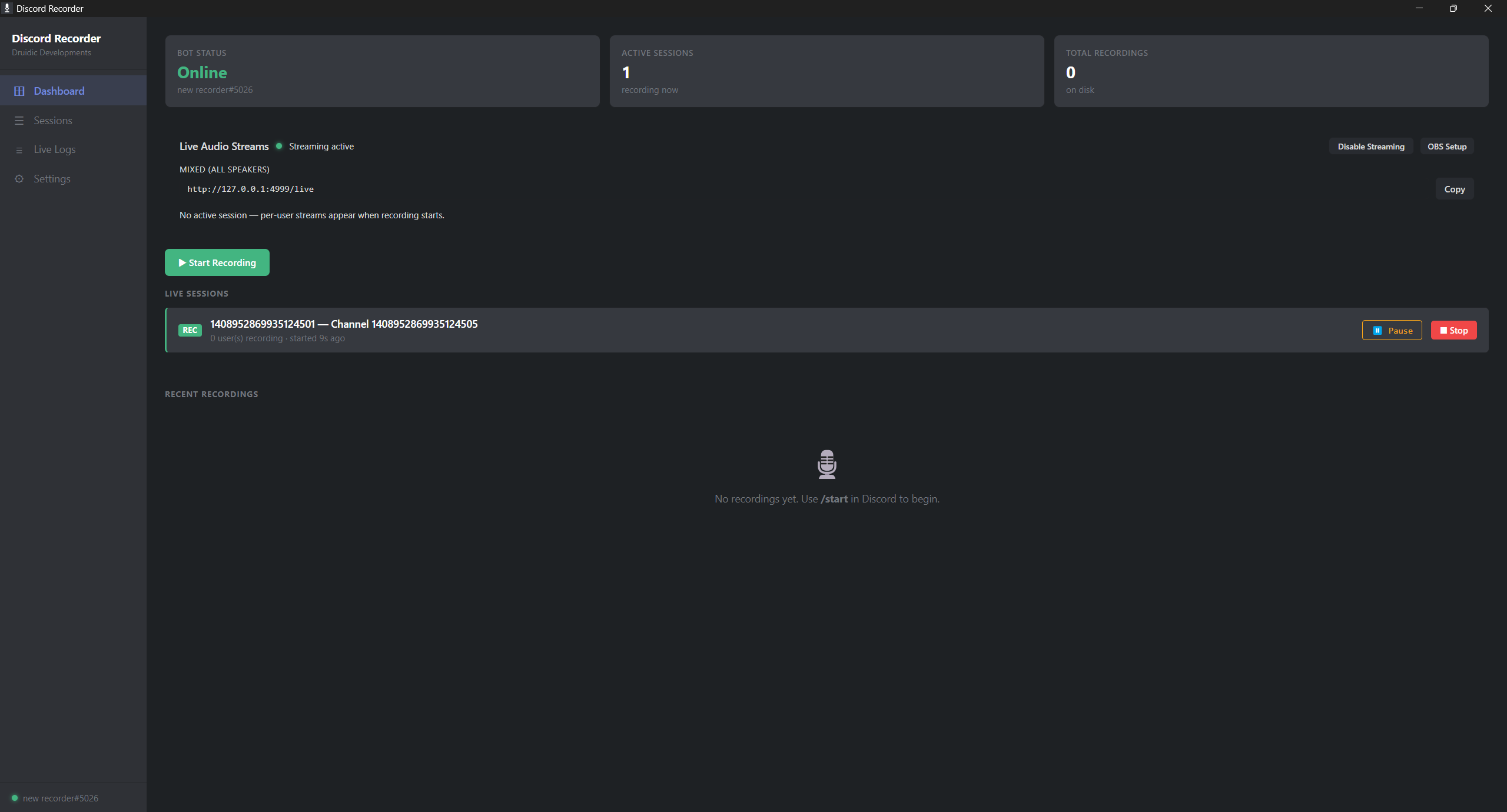Select the http://127.0.0.1:4999/live URL text

tap(251, 189)
